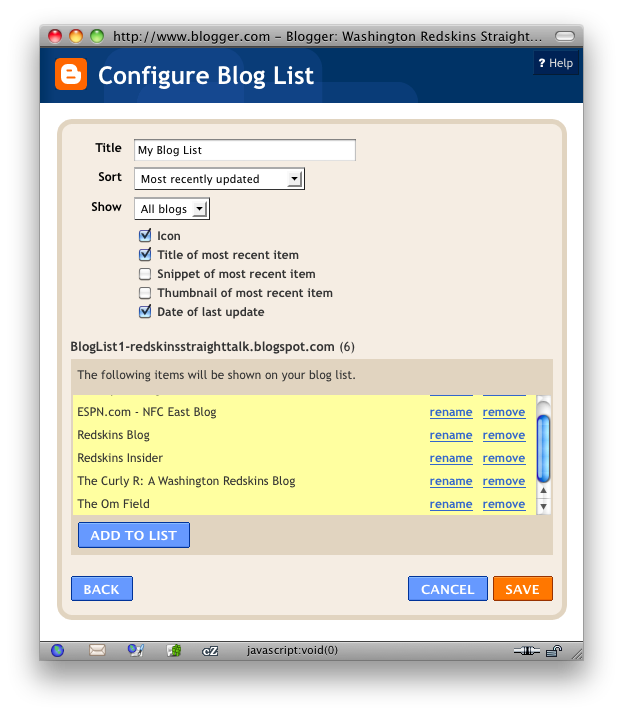Select 'The Om Field' list row text

[x=114, y=504]
